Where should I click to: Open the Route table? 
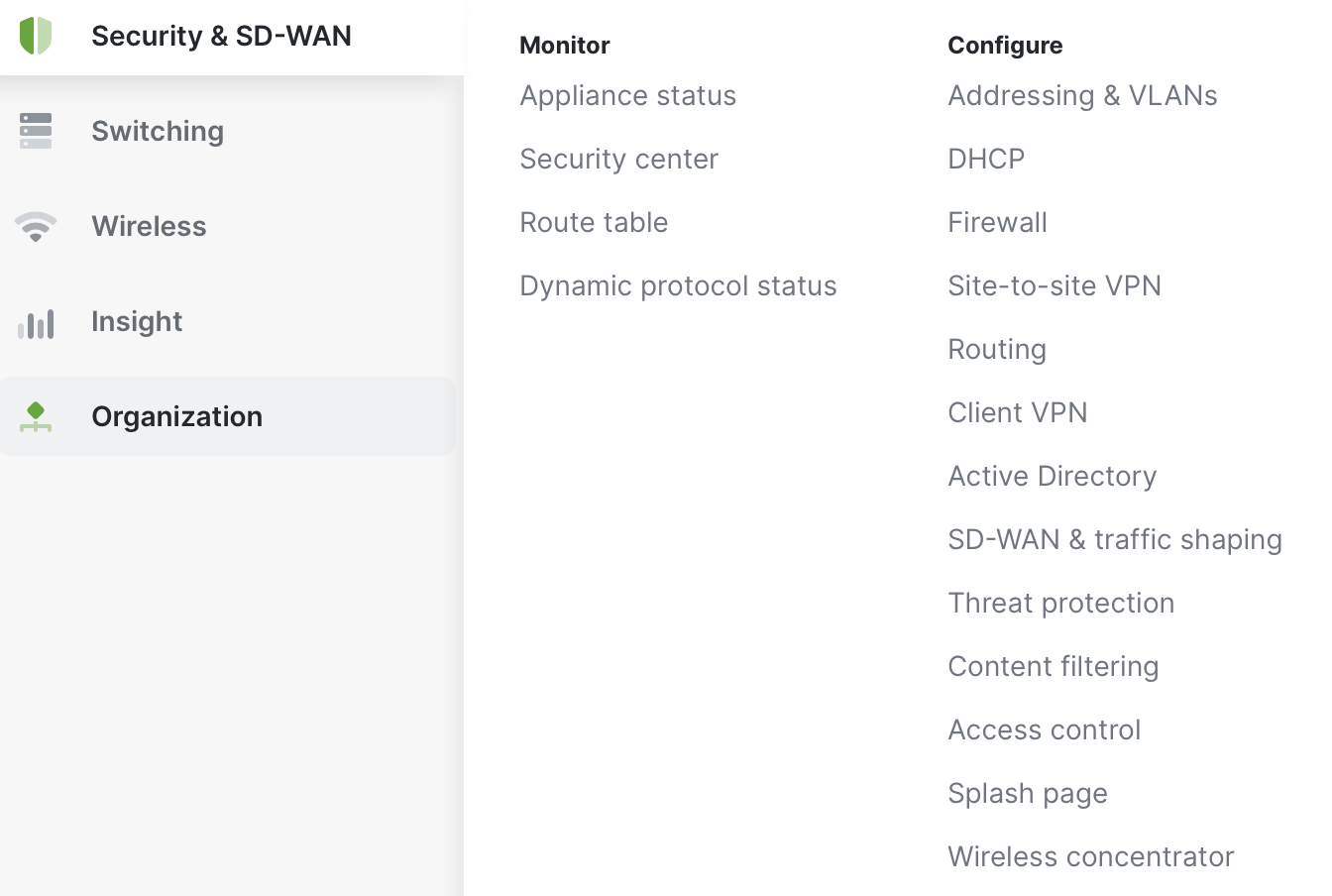[x=593, y=222]
